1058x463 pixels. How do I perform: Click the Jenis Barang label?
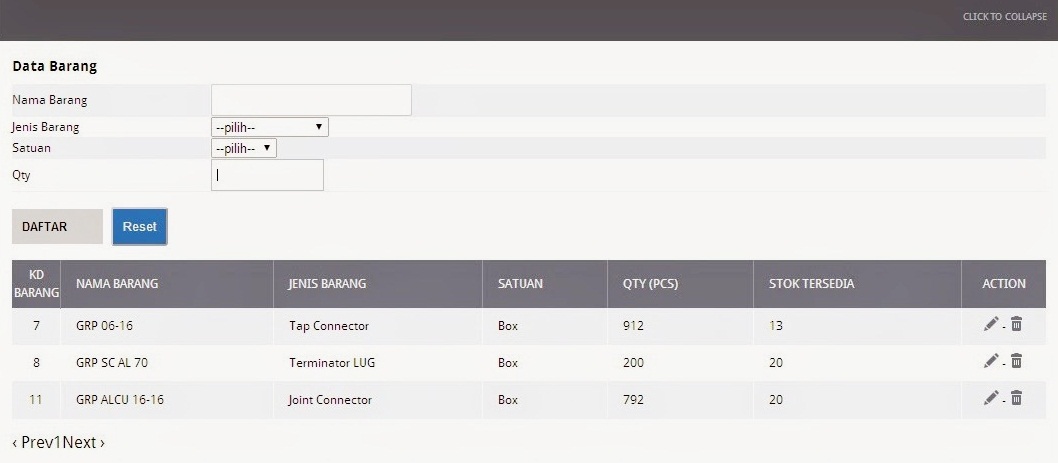coord(46,127)
